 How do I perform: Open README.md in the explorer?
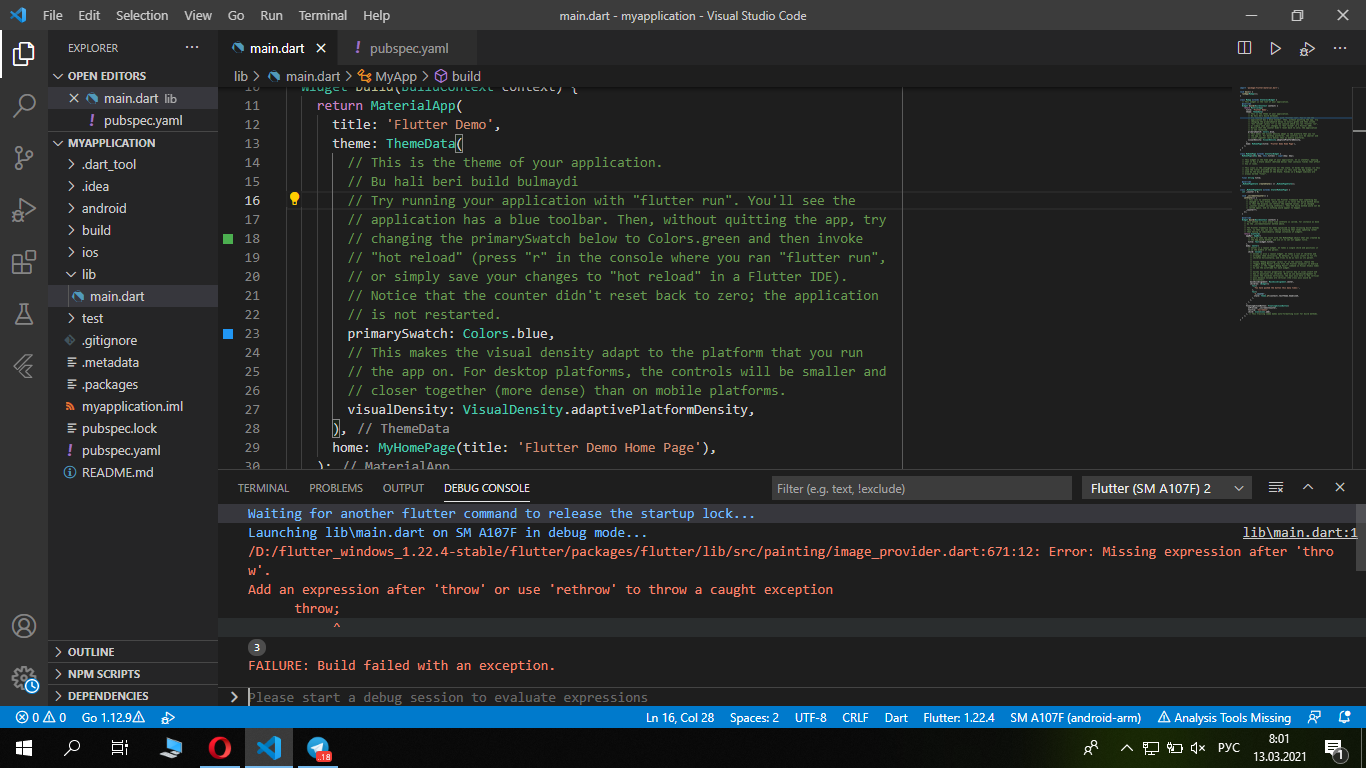[133, 472]
